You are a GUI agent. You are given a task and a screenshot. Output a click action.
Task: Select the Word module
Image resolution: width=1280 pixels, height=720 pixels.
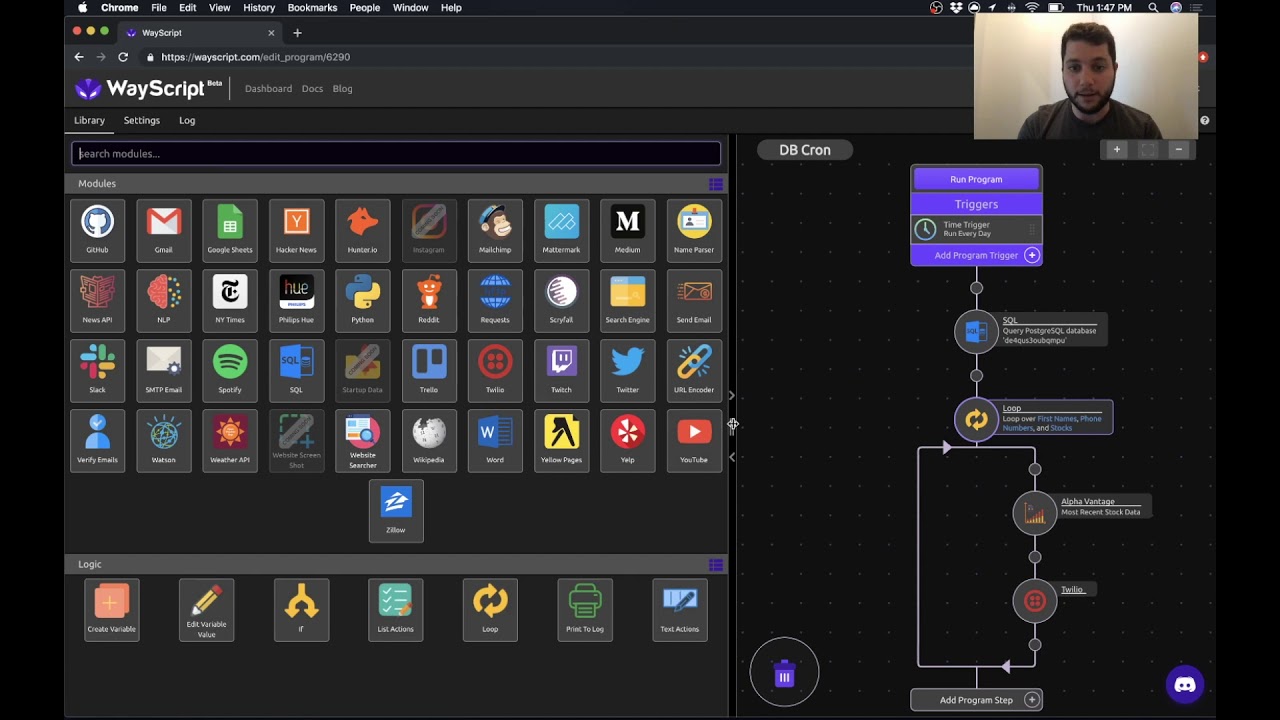[x=495, y=440]
